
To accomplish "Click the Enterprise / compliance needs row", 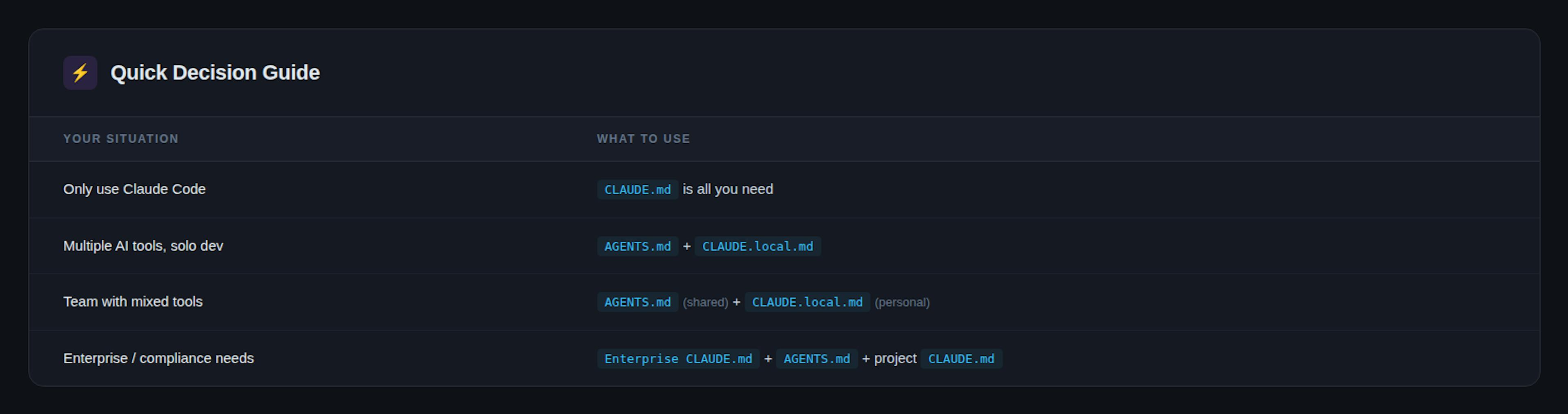I will point(159,358).
